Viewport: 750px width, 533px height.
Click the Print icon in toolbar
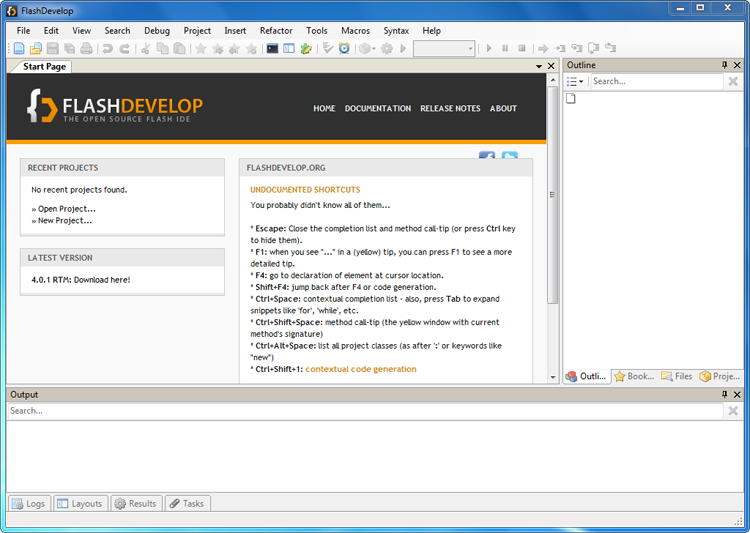[86, 48]
